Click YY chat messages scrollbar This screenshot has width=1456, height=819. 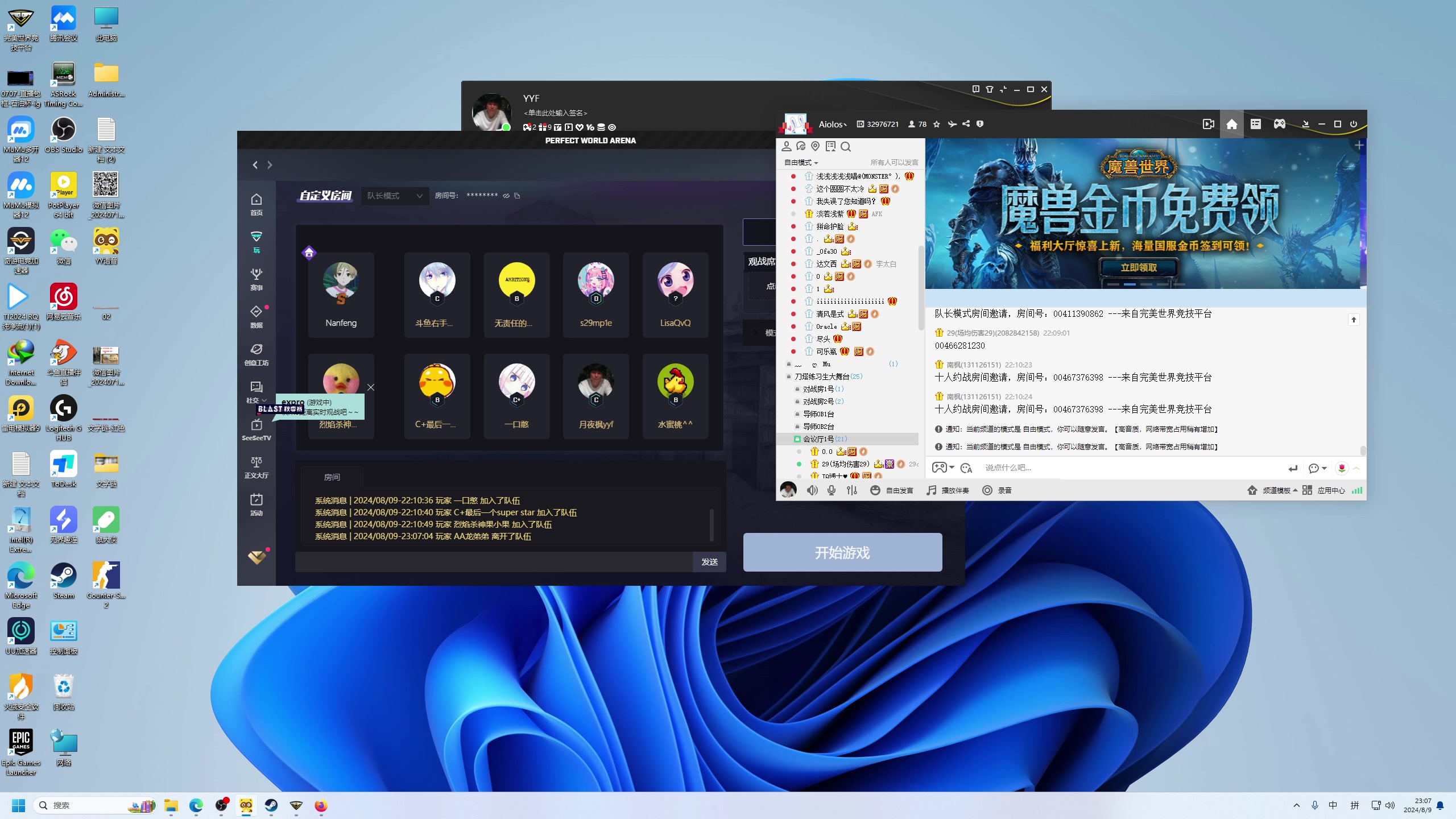click(x=1363, y=450)
